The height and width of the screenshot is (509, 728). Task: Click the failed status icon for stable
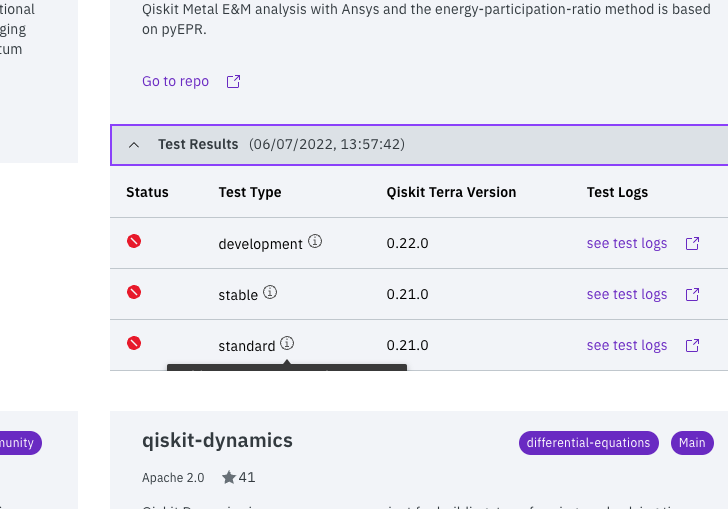point(134,292)
